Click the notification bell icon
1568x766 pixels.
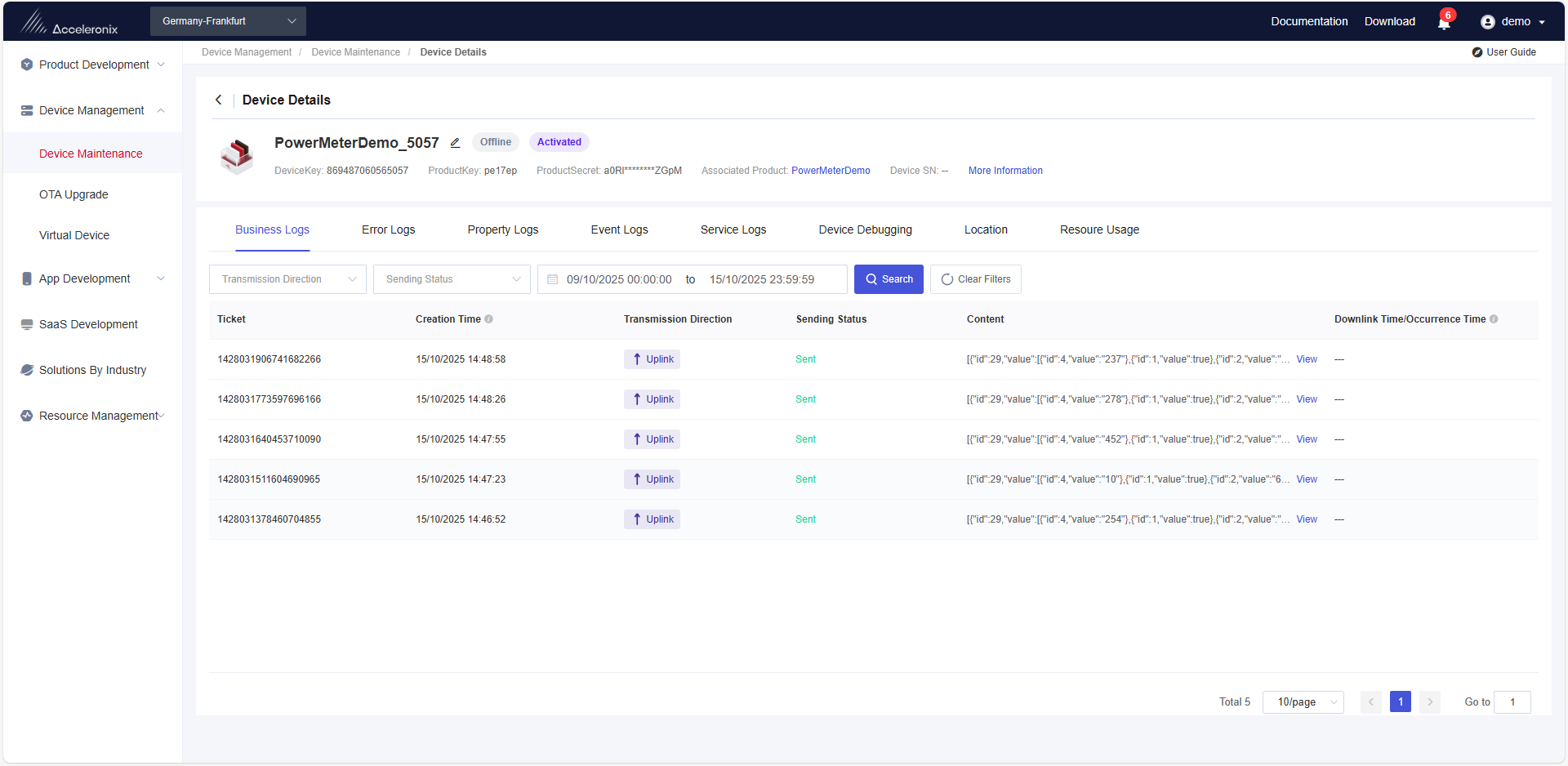pos(1443,23)
